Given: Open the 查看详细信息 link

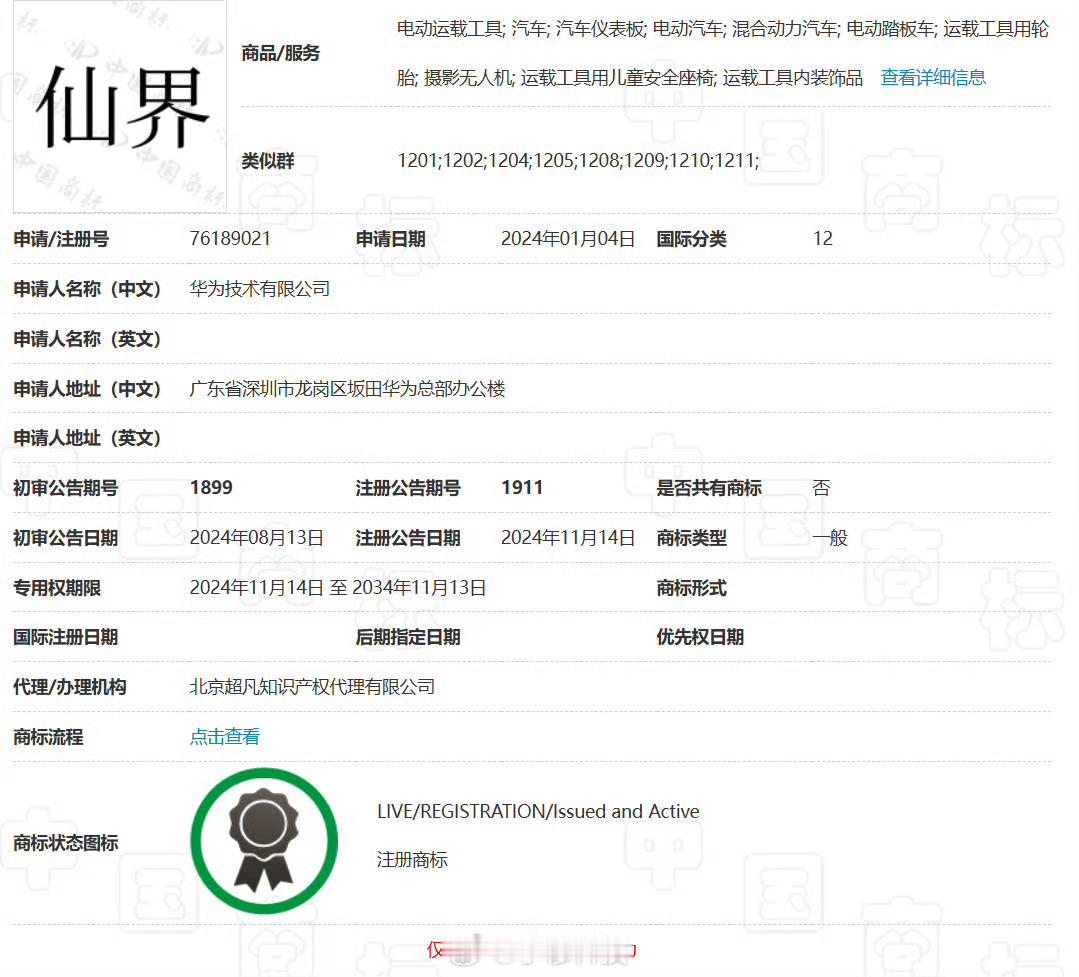Looking at the screenshot, I should (933, 78).
